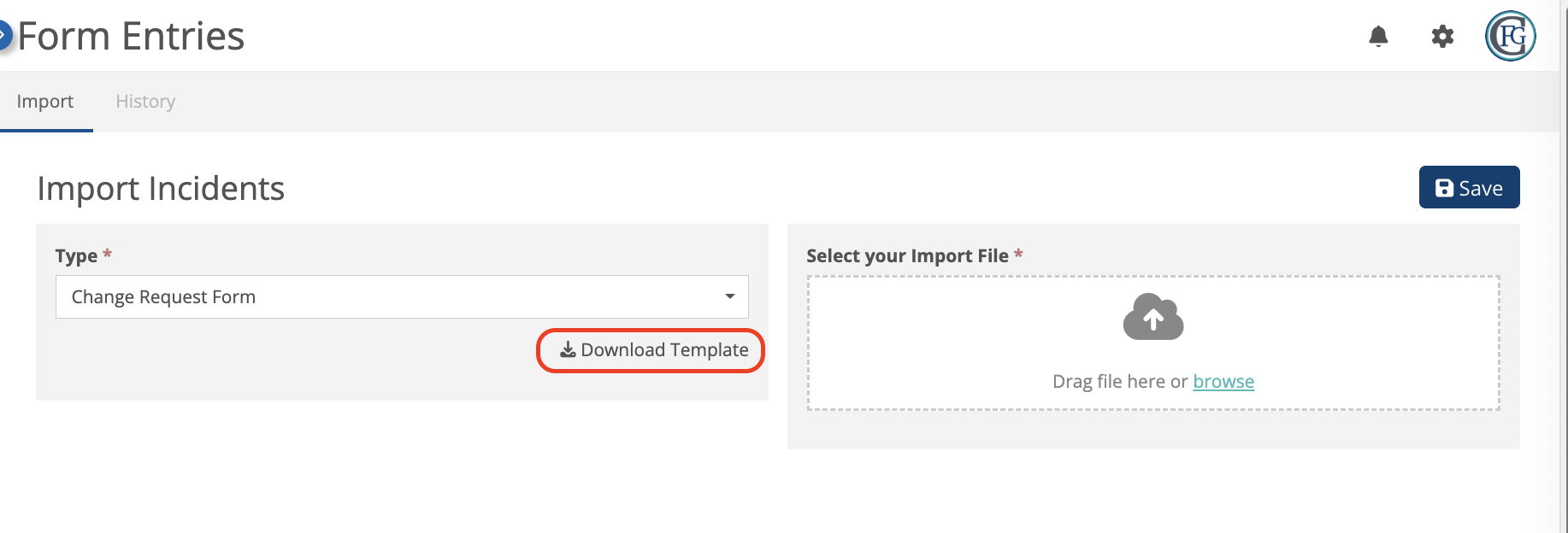Image resolution: width=1568 pixels, height=533 pixels.
Task: Open the settings gear menu
Action: [x=1442, y=36]
